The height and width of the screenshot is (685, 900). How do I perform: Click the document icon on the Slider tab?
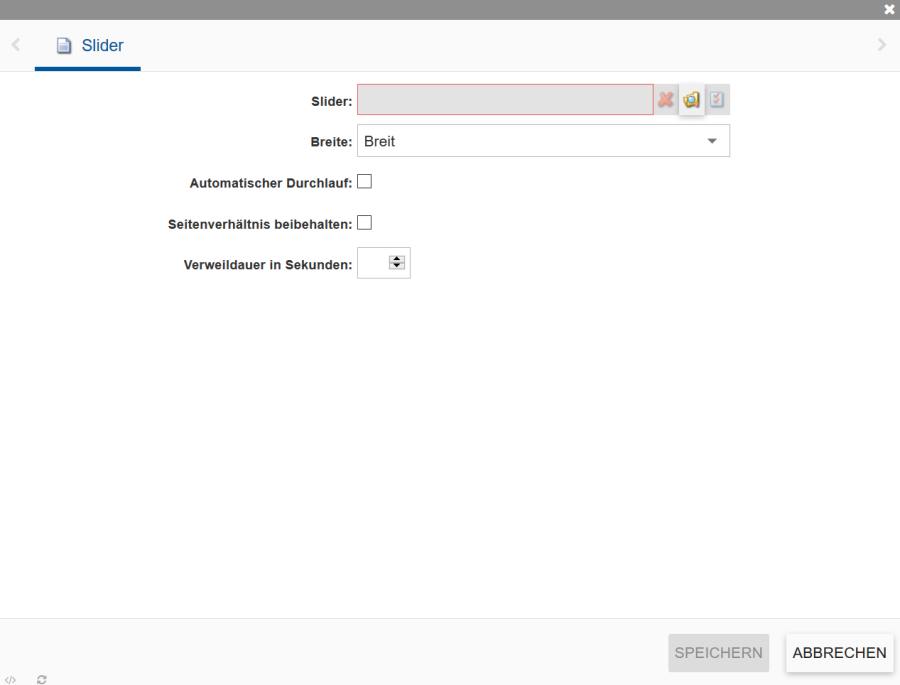[x=64, y=46]
